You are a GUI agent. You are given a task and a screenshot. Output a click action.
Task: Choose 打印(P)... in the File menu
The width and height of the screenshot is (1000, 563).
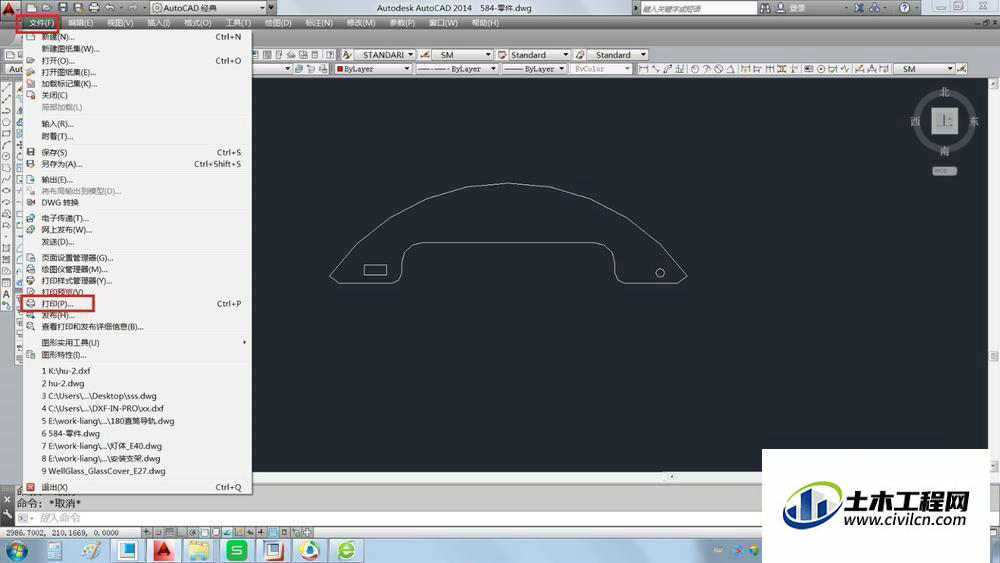click(137, 303)
